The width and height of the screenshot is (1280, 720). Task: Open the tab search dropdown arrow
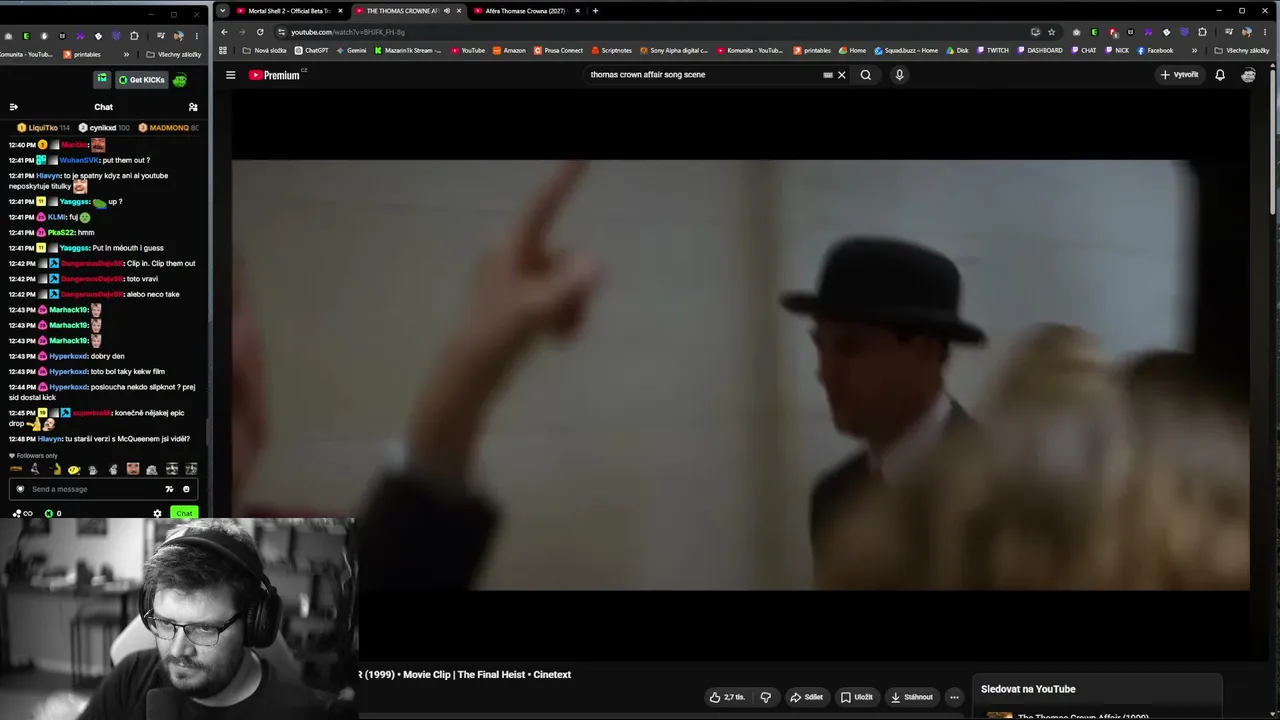point(222,11)
